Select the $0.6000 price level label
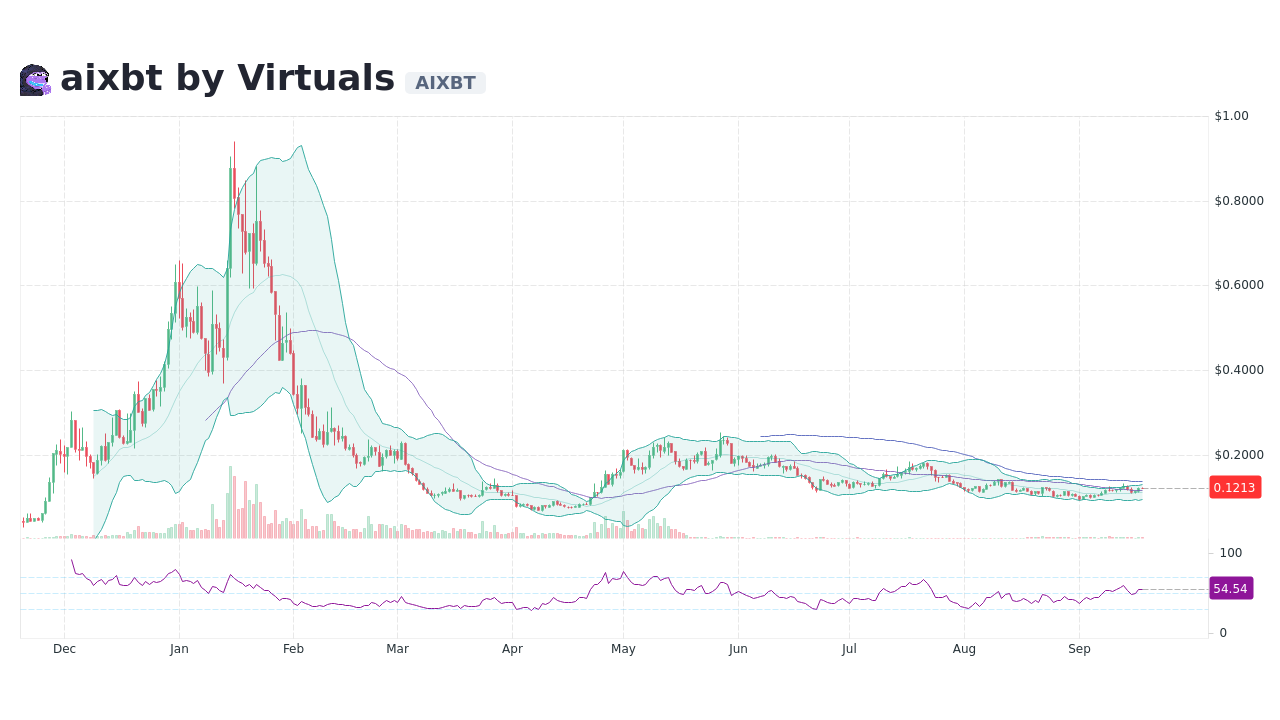The image size is (1280, 720). [1237, 284]
